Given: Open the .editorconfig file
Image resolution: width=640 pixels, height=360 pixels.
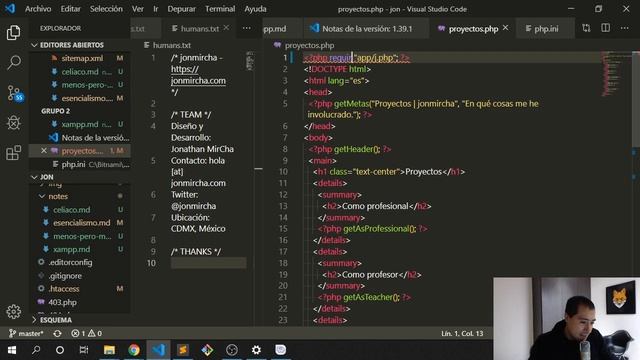Looking at the screenshot, I should (x=70, y=262).
